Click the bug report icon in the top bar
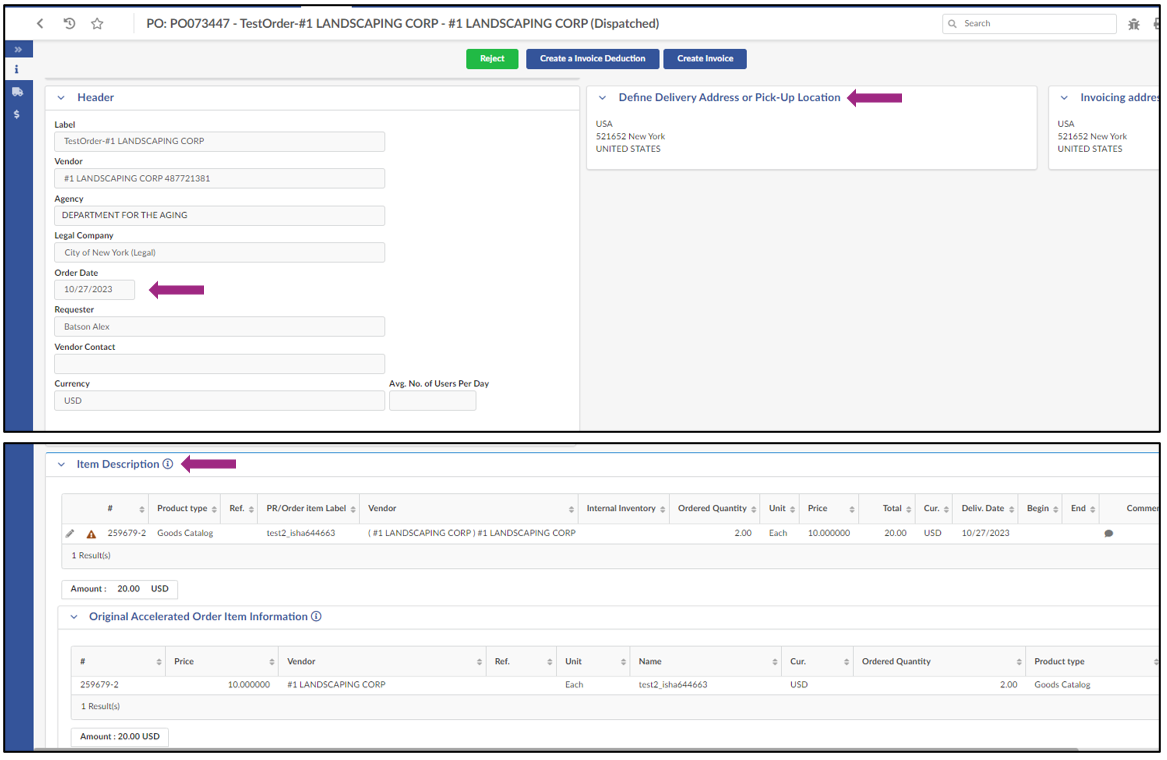Image resolution: width=1167 pixels, height=760 pixels. pyautogui.click(x=1134, y=23)
